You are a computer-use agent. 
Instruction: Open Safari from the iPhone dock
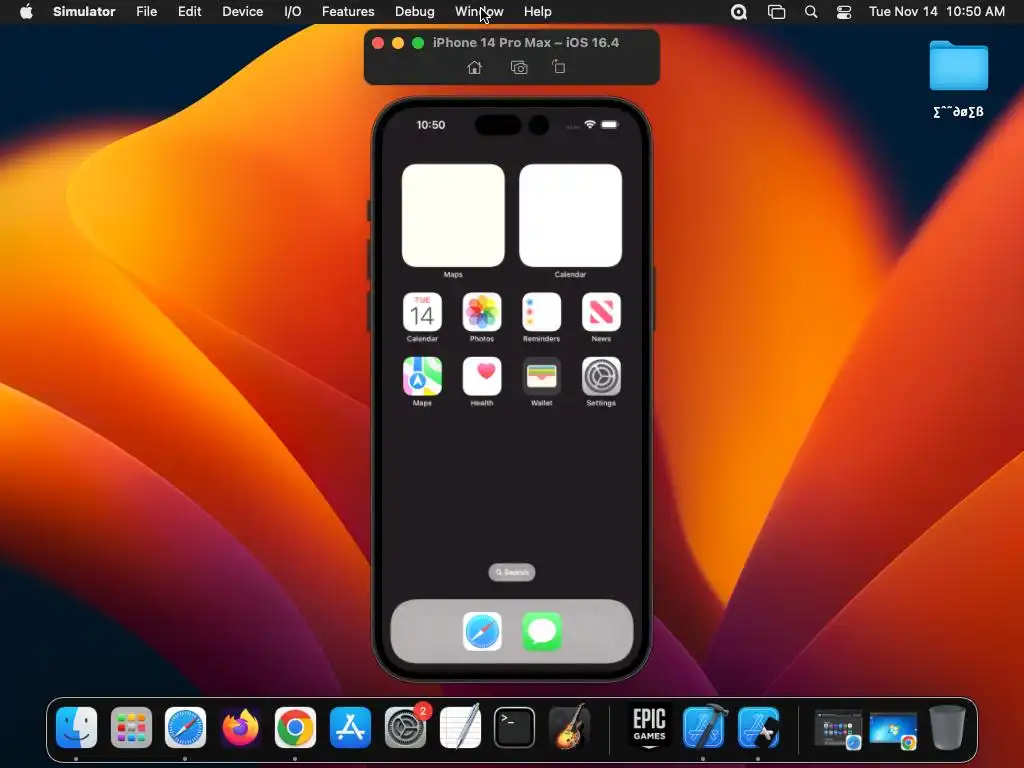(x=482, y=632)
